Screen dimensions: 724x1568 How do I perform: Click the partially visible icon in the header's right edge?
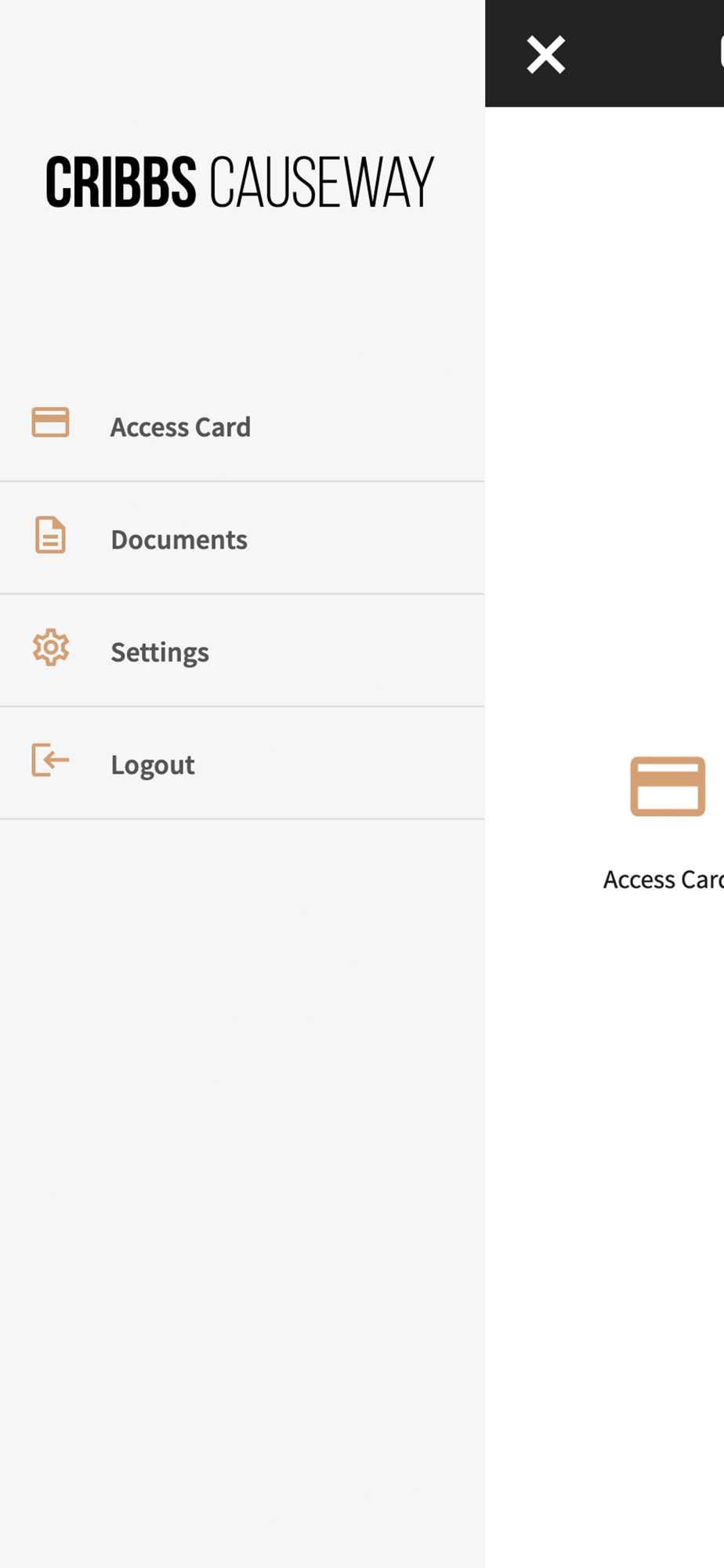click(720, 53)
